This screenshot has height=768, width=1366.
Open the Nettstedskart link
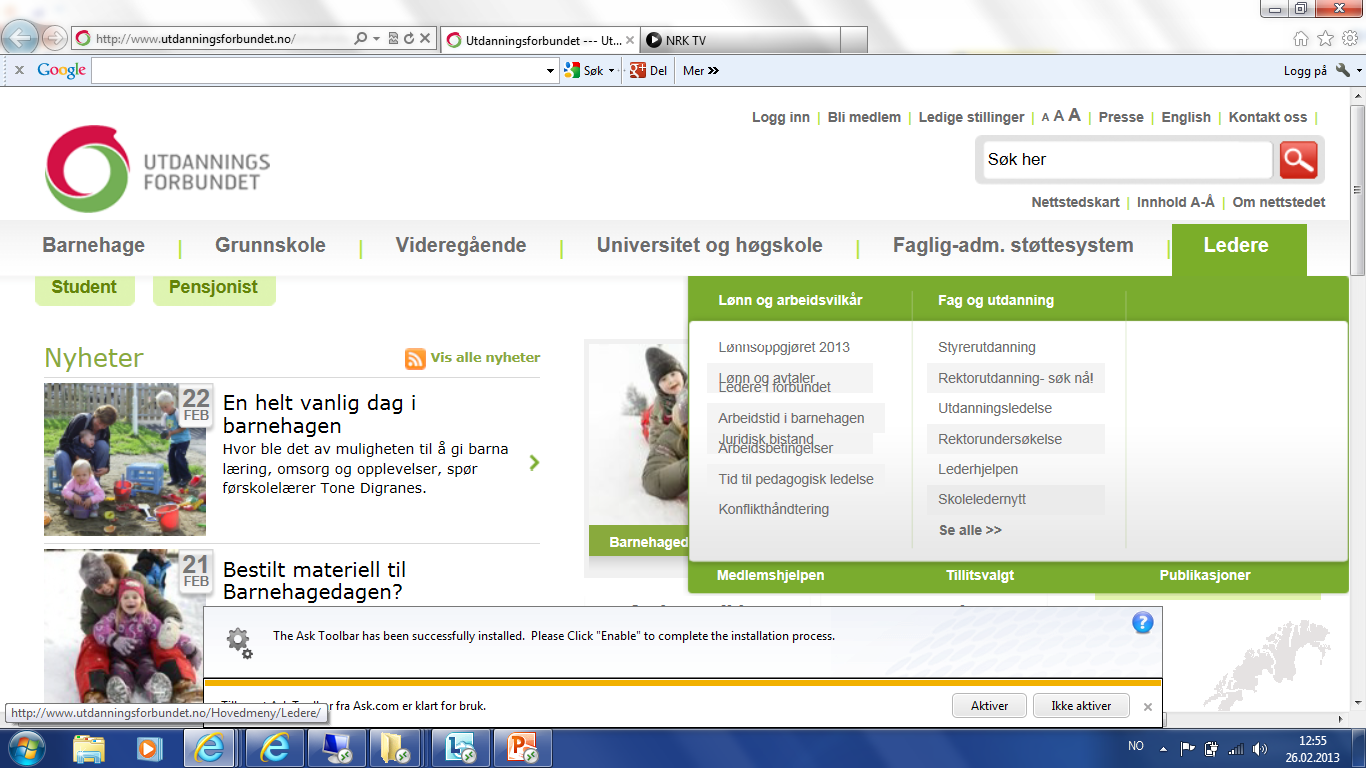1076,202
